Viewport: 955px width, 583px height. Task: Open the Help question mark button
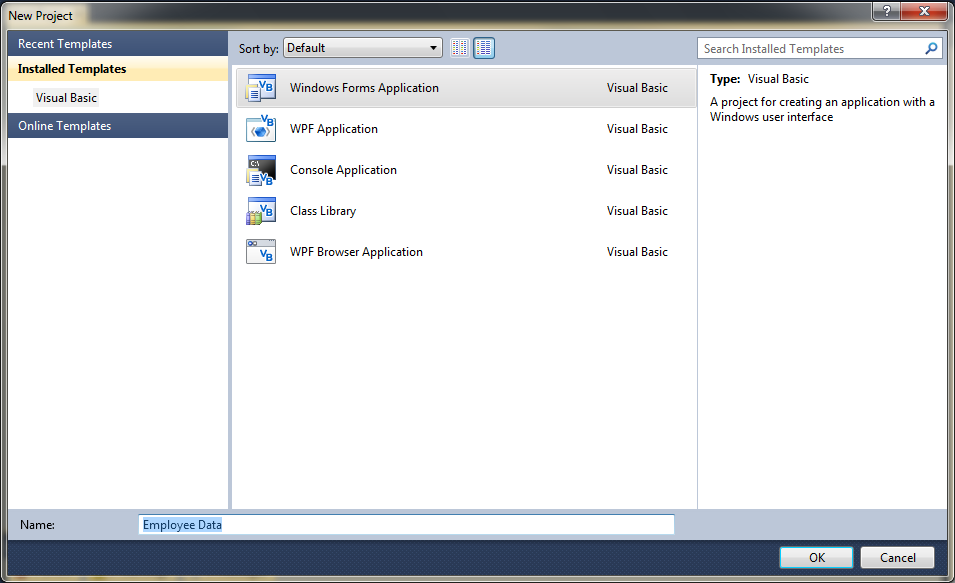pyautogui.click(x=886, y=11)
